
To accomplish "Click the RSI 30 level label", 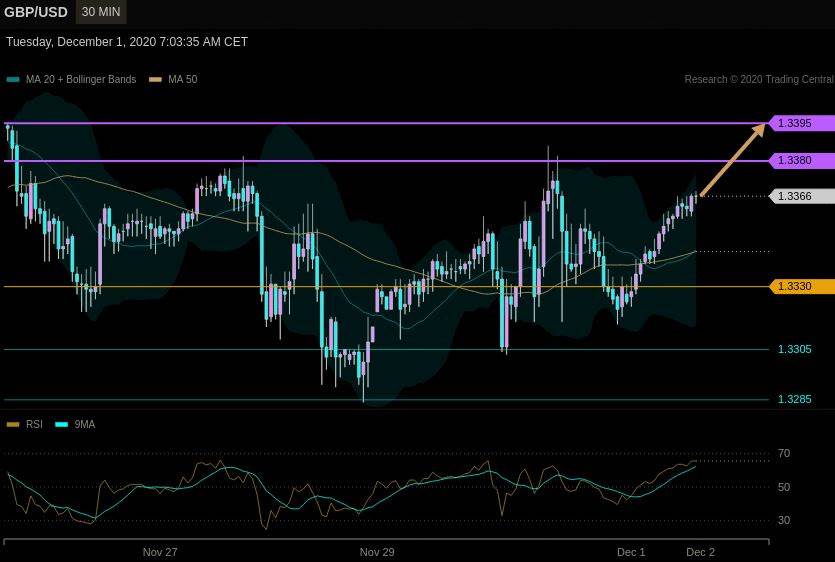I will point(784,520).
